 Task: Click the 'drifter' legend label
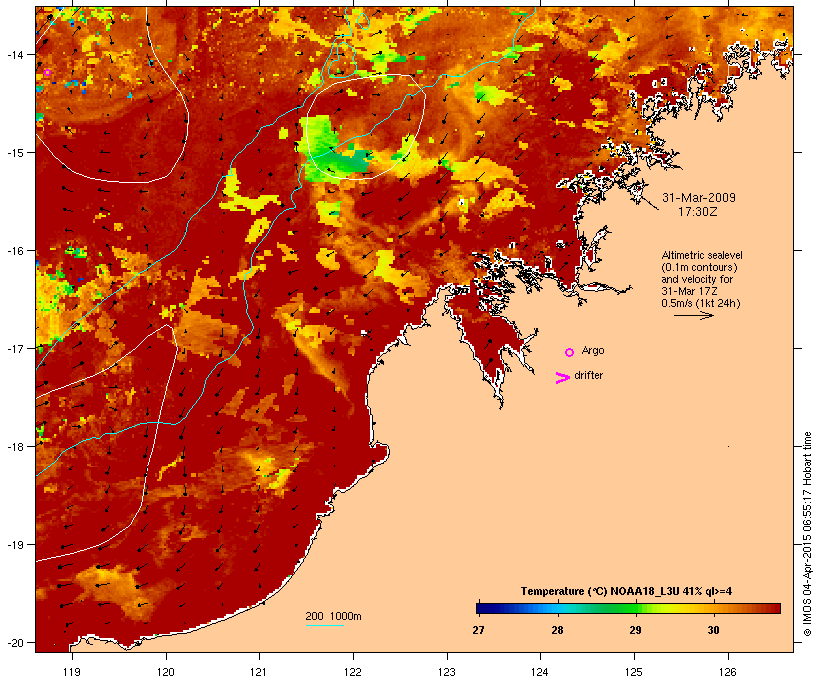(588, 375)
